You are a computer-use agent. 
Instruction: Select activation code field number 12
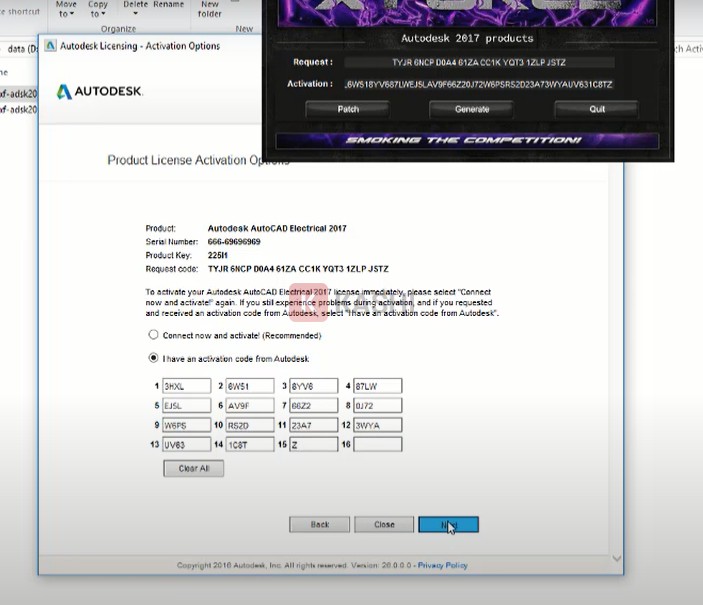(377, 425)
